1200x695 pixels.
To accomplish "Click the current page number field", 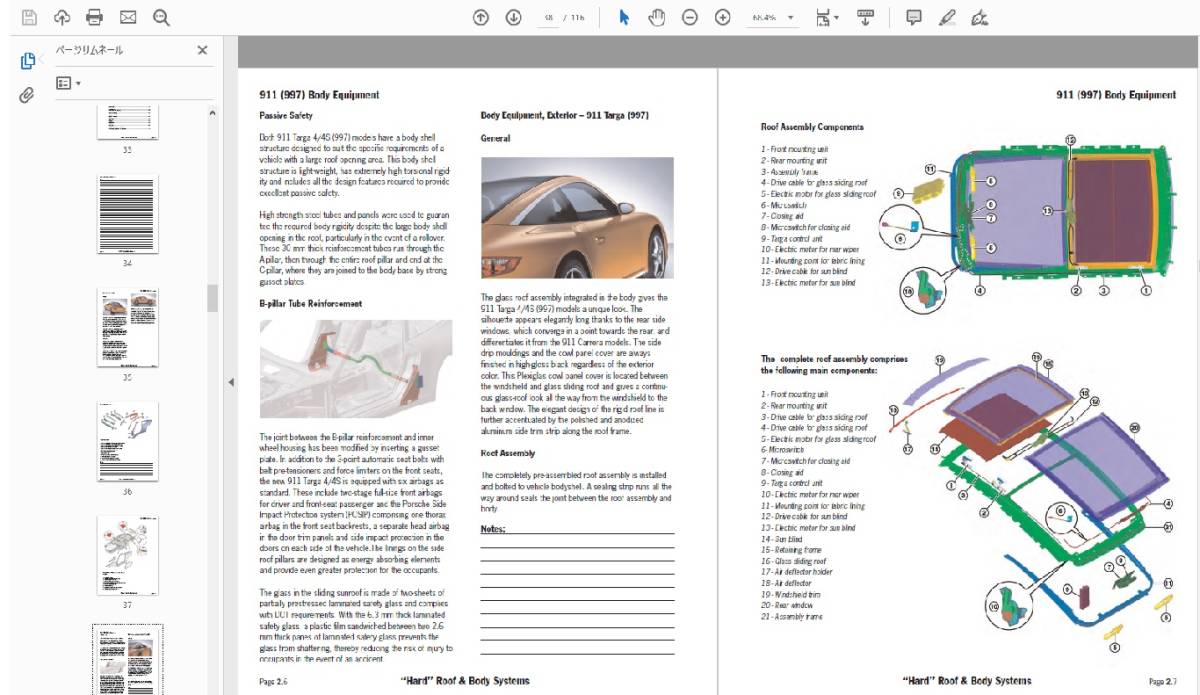I will coord(549,18).
